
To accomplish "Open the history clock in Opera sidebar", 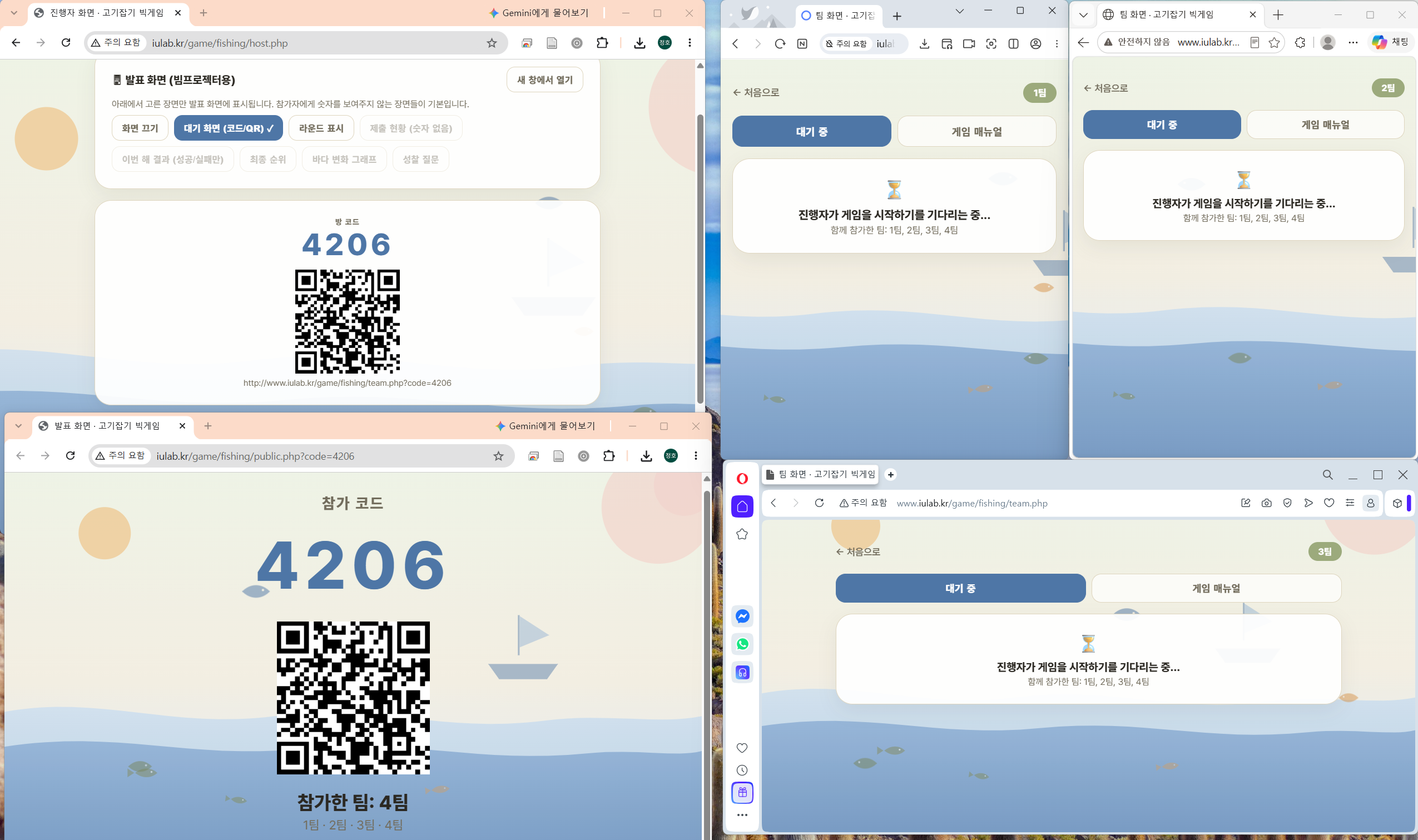I will [742, 771].
